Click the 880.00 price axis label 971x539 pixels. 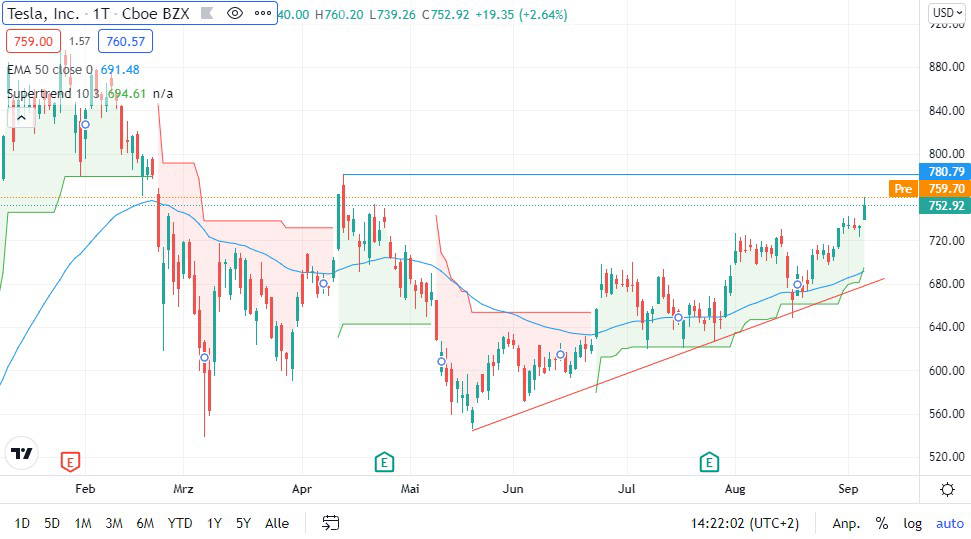point(946,67)
